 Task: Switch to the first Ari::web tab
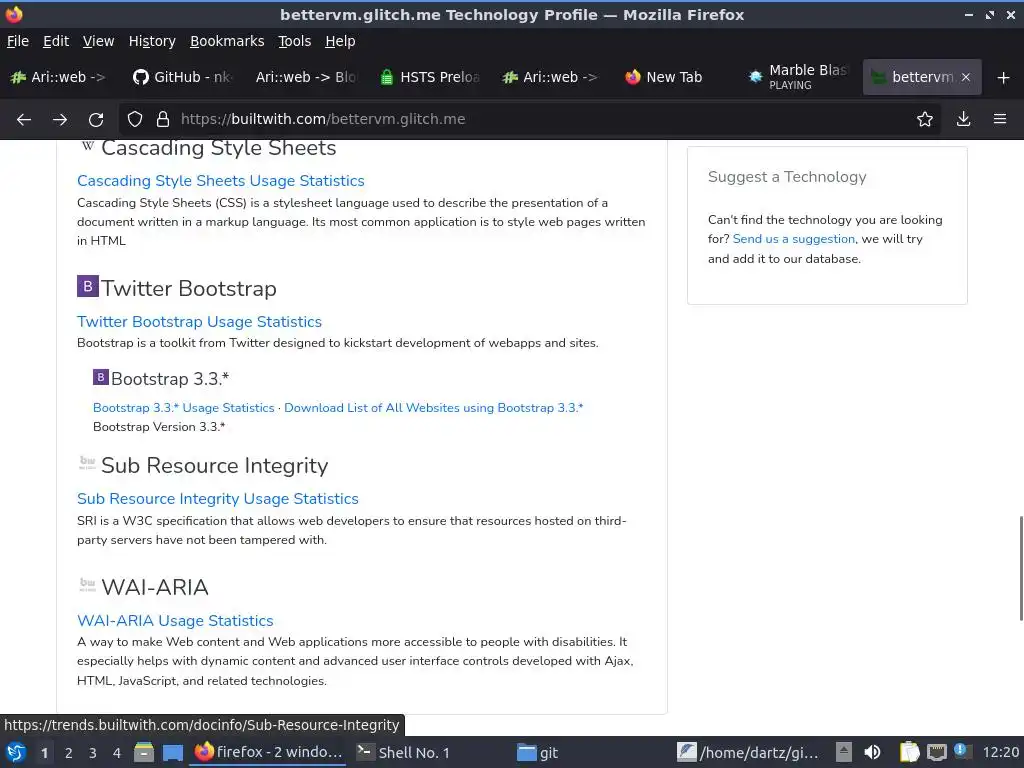point(59,77)
